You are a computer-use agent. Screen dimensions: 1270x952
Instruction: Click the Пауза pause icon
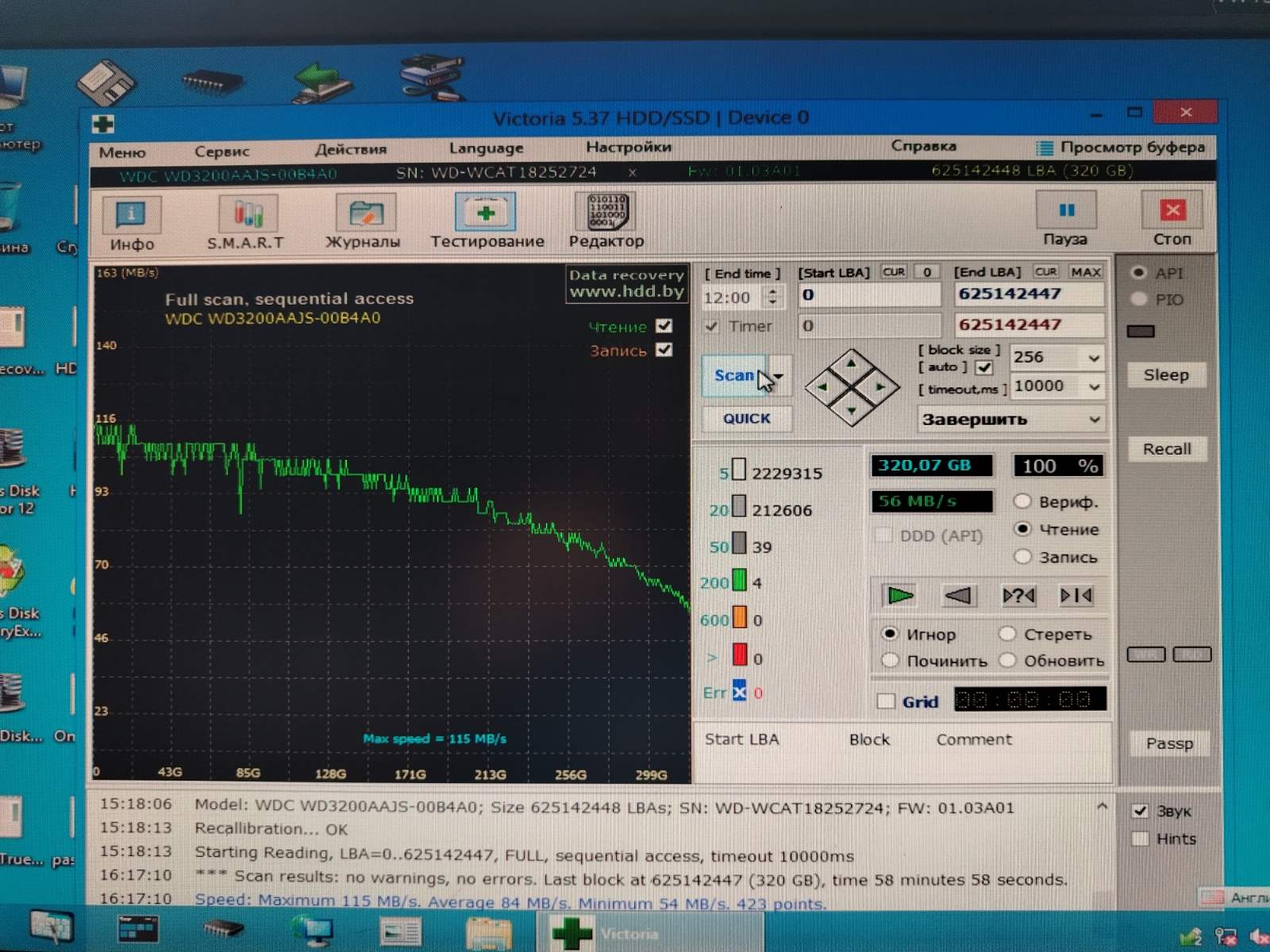[1066, 210]
